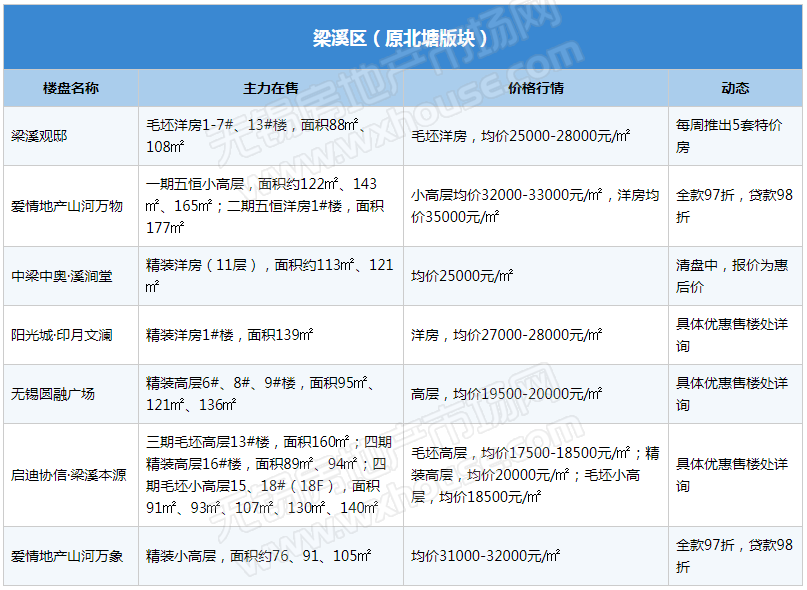Image resolution: width=807 pixels, height=590 pixels.
Task: Click the 每周推出5套特价房 status cell
Action: [731, 136]
